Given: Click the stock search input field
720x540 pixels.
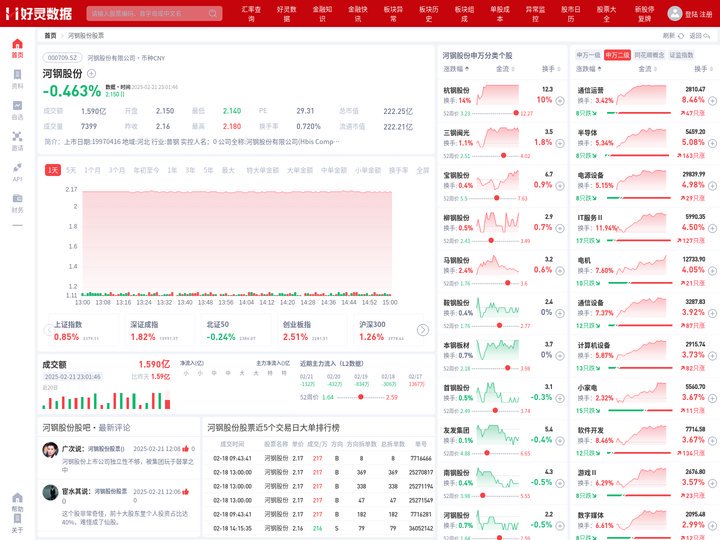Looking at the screenshot, I should point(154,13).
